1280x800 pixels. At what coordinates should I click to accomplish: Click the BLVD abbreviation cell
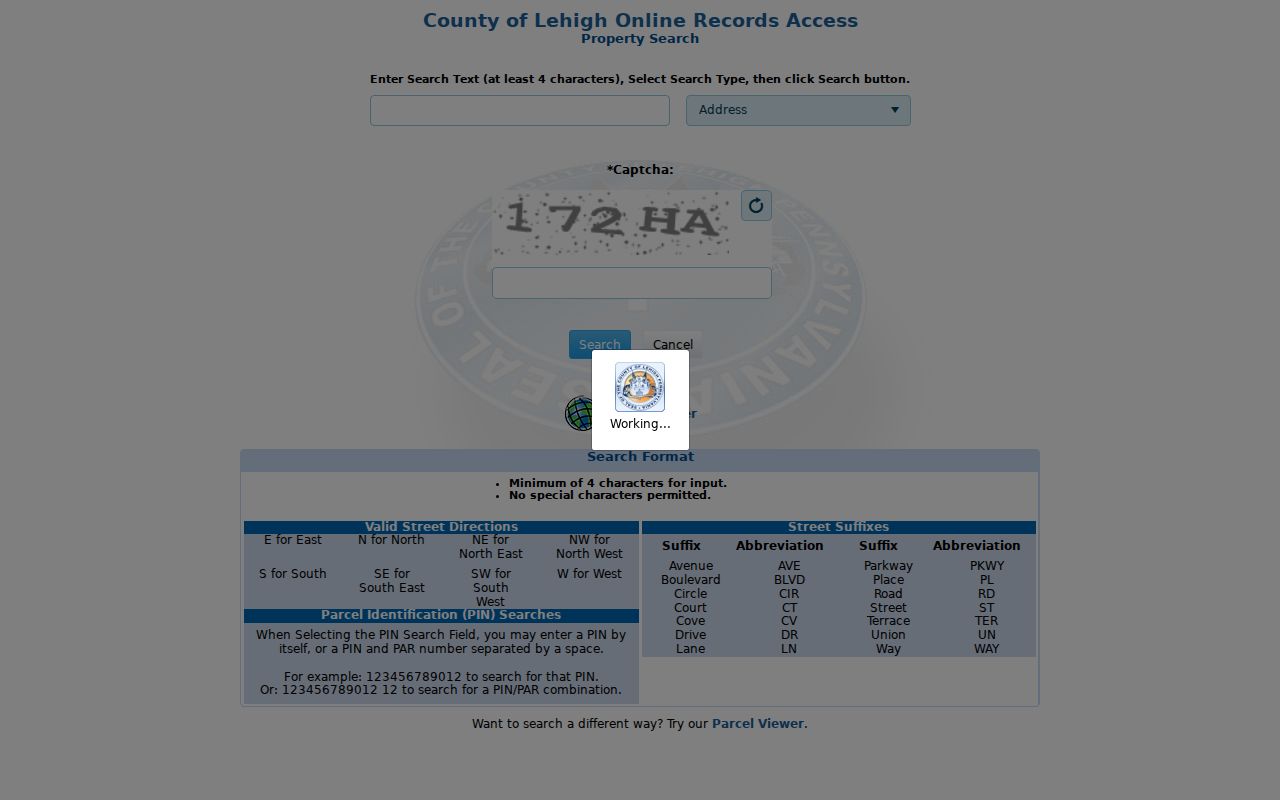click(789, 580)
